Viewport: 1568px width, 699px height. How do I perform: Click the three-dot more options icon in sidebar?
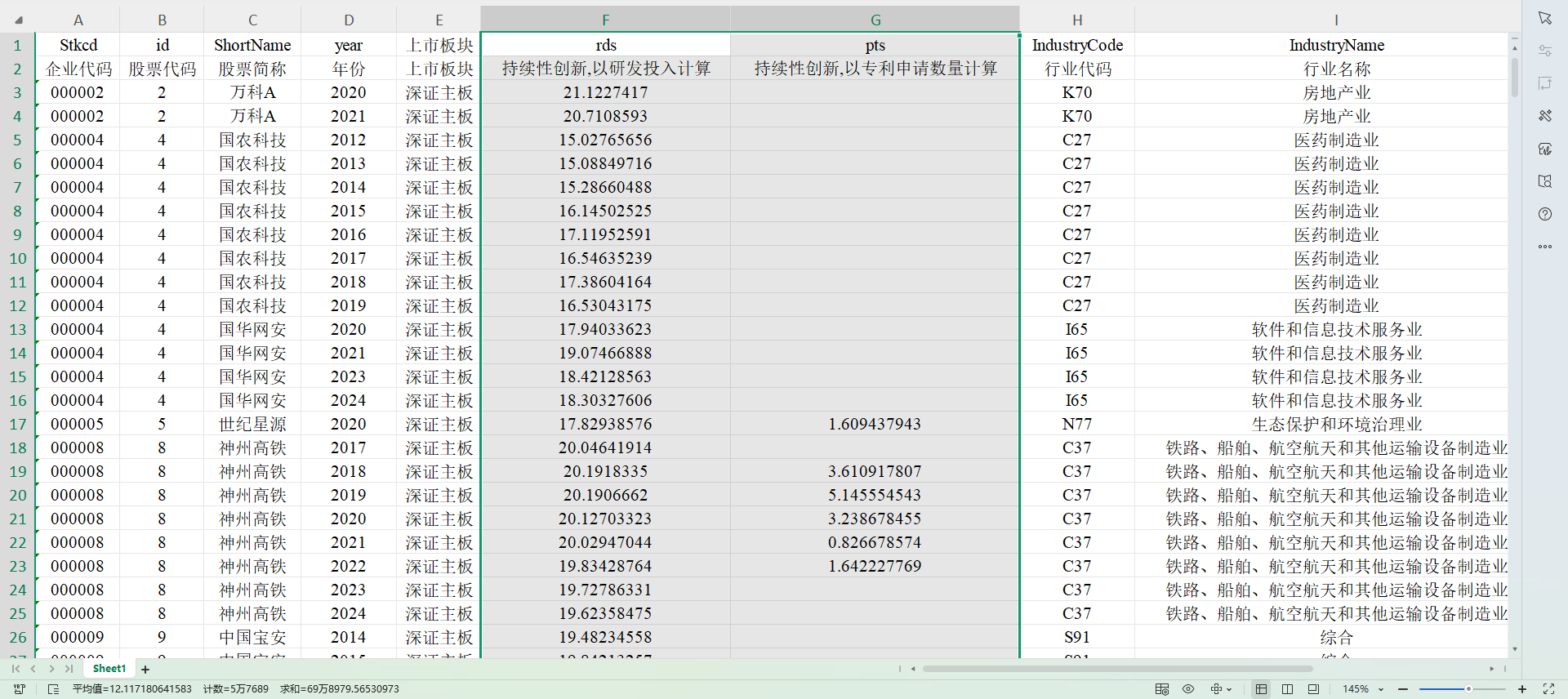(1544, 247)
